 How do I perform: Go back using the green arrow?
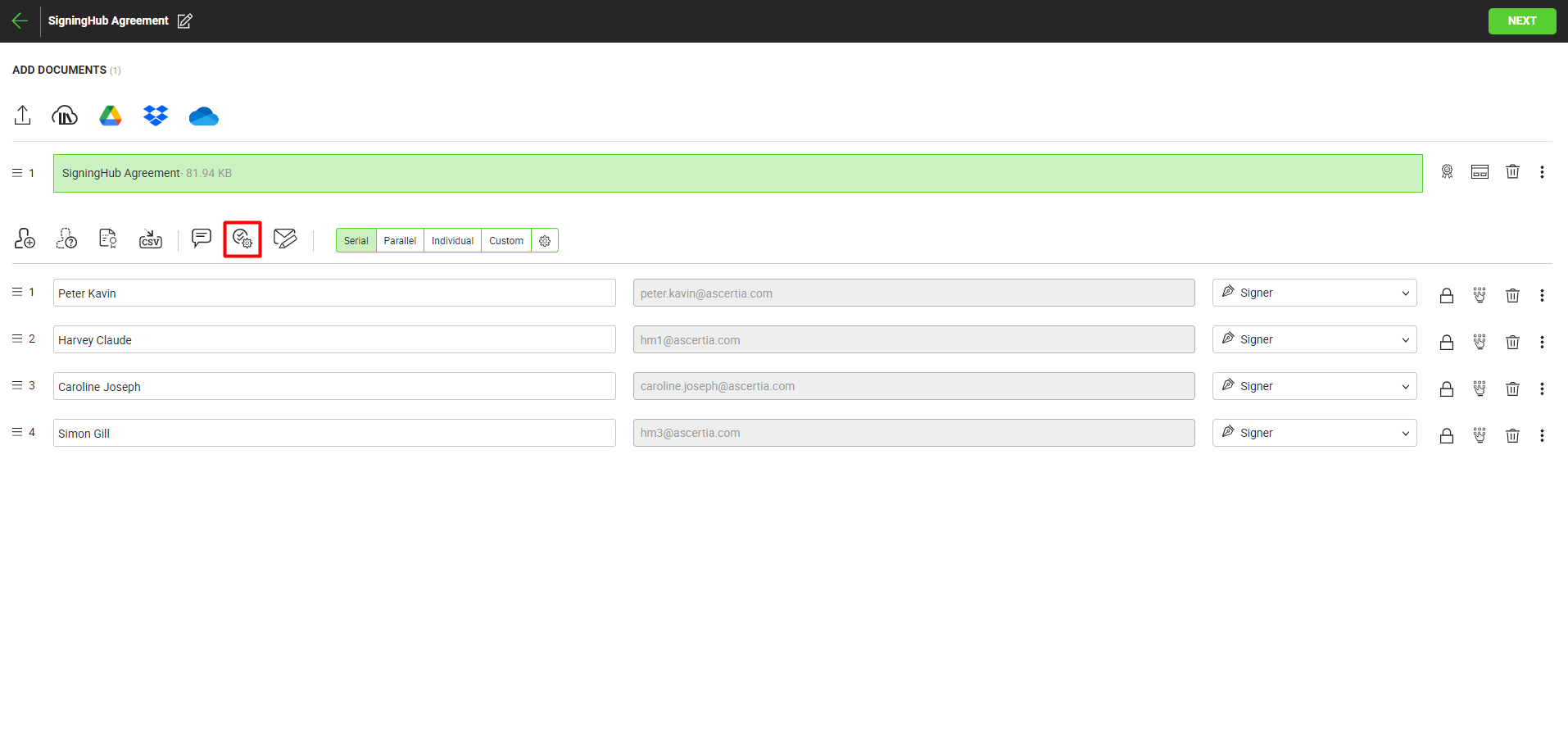(20, 21)
